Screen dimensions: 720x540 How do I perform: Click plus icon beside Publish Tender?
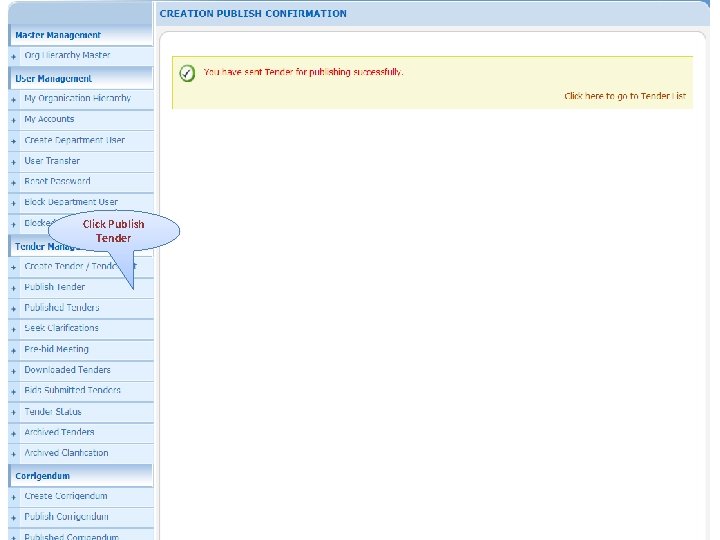pyautogui.click(x=14, y=288)
